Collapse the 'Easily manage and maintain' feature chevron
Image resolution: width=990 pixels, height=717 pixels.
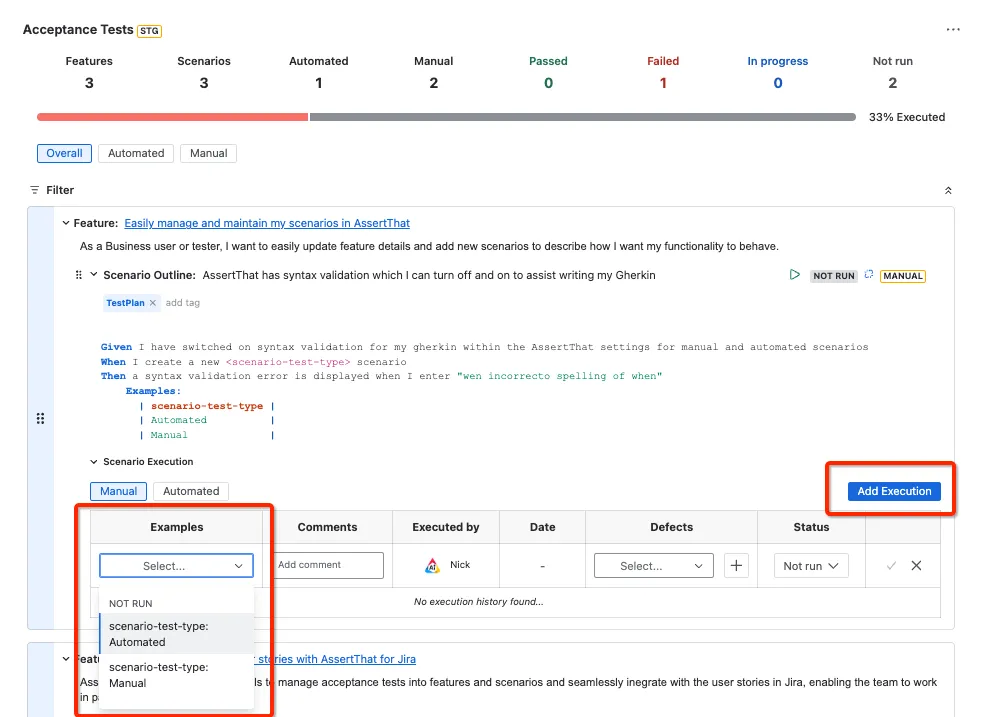click(x=66, y=223)
